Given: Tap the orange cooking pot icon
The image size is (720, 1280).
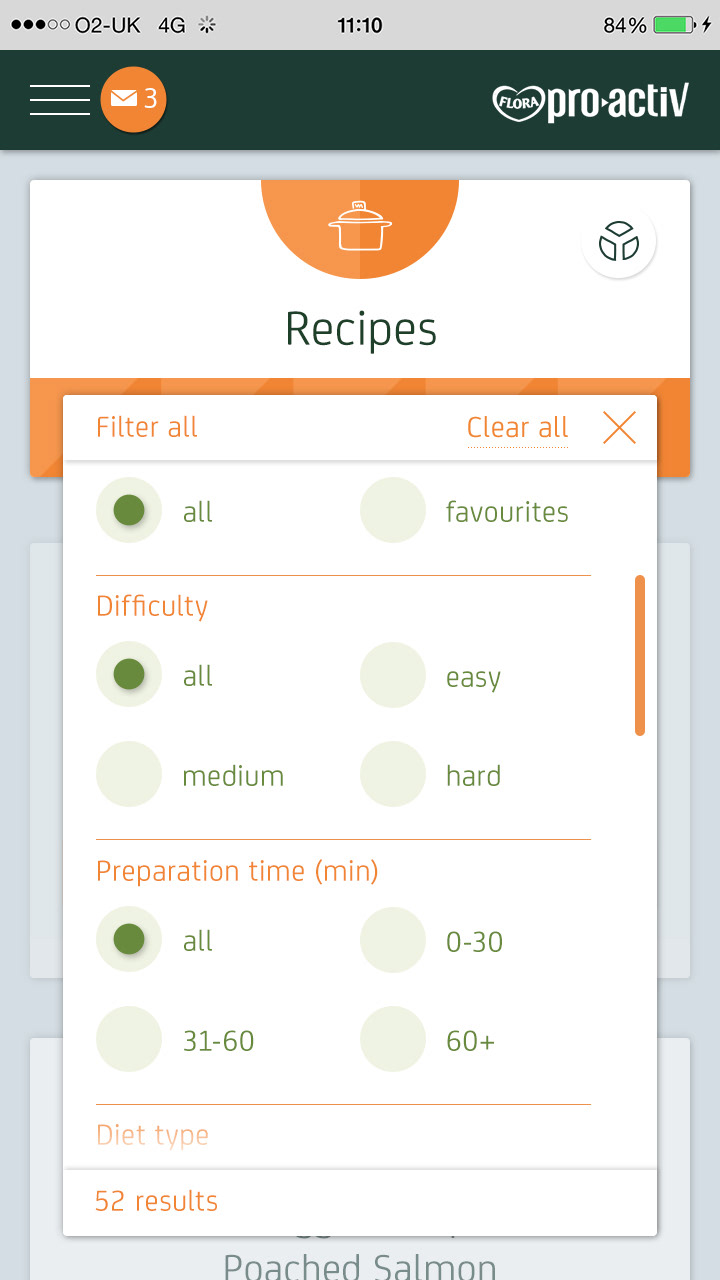Looking at the screenshot, I should coord(360,227).
